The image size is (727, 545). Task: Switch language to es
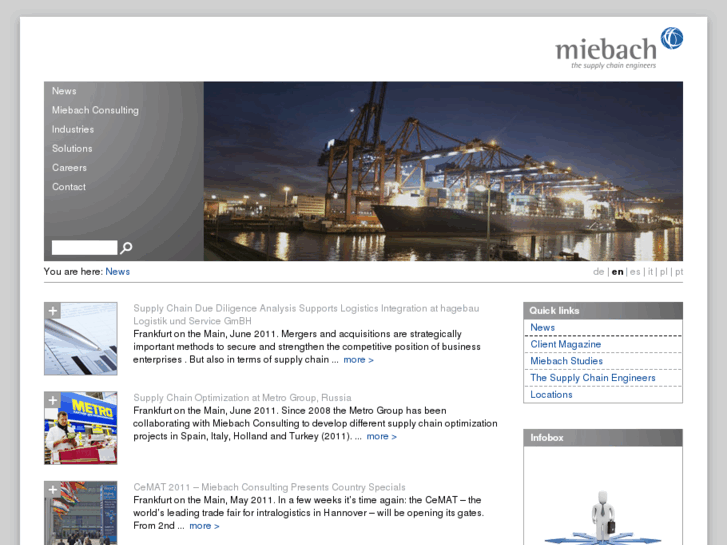click(x=635, y=272)
